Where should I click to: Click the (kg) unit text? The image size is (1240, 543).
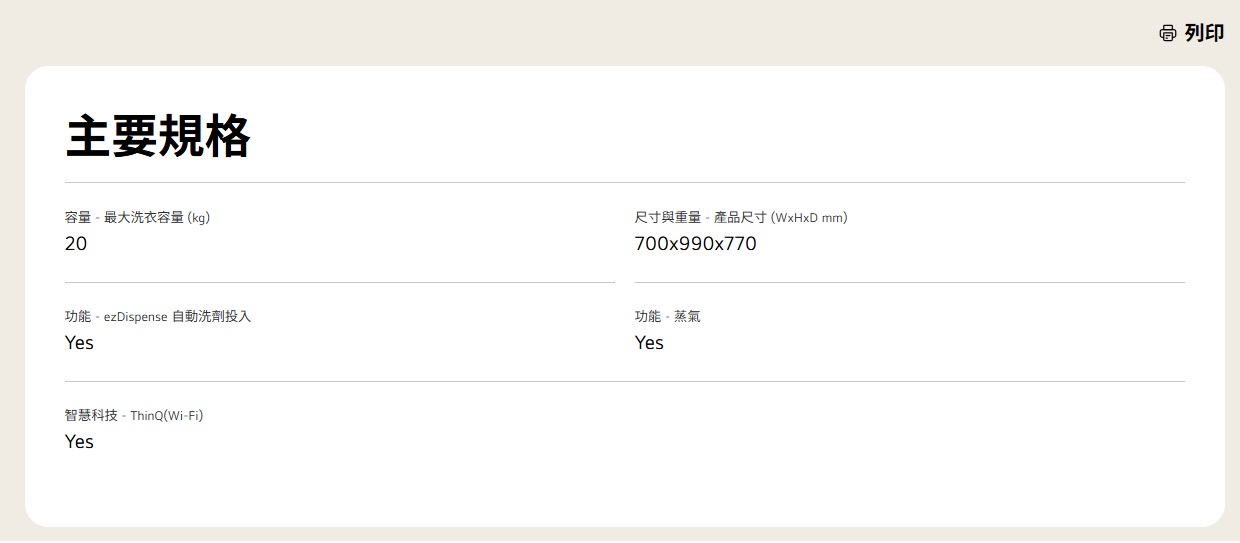[199, 217]
